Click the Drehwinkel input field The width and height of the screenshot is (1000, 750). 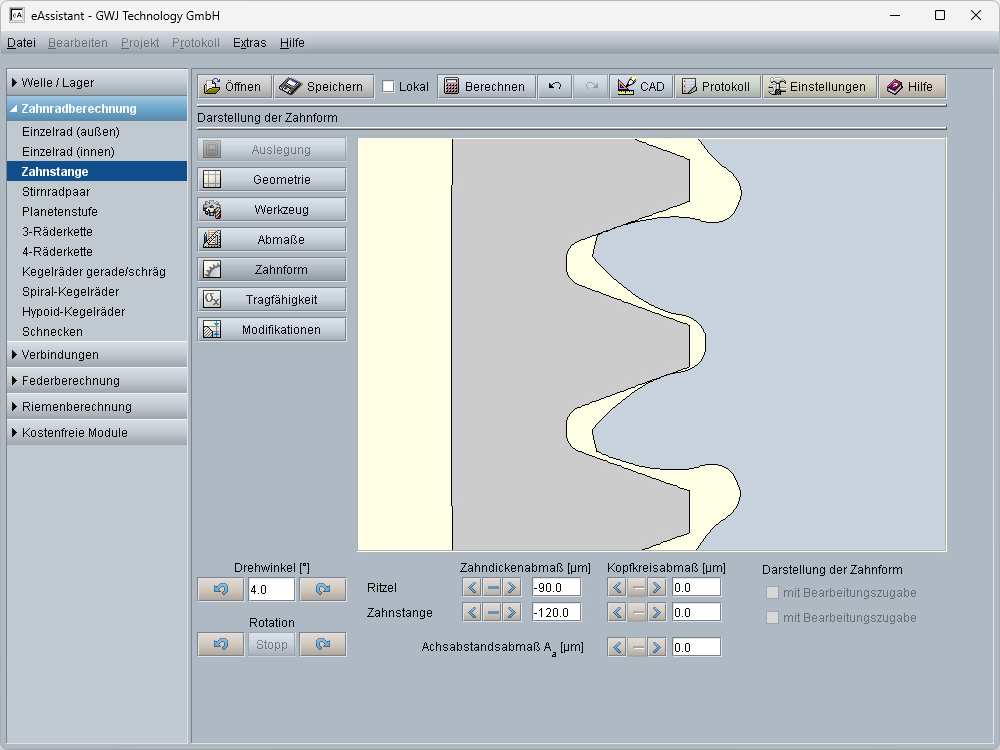271,590
